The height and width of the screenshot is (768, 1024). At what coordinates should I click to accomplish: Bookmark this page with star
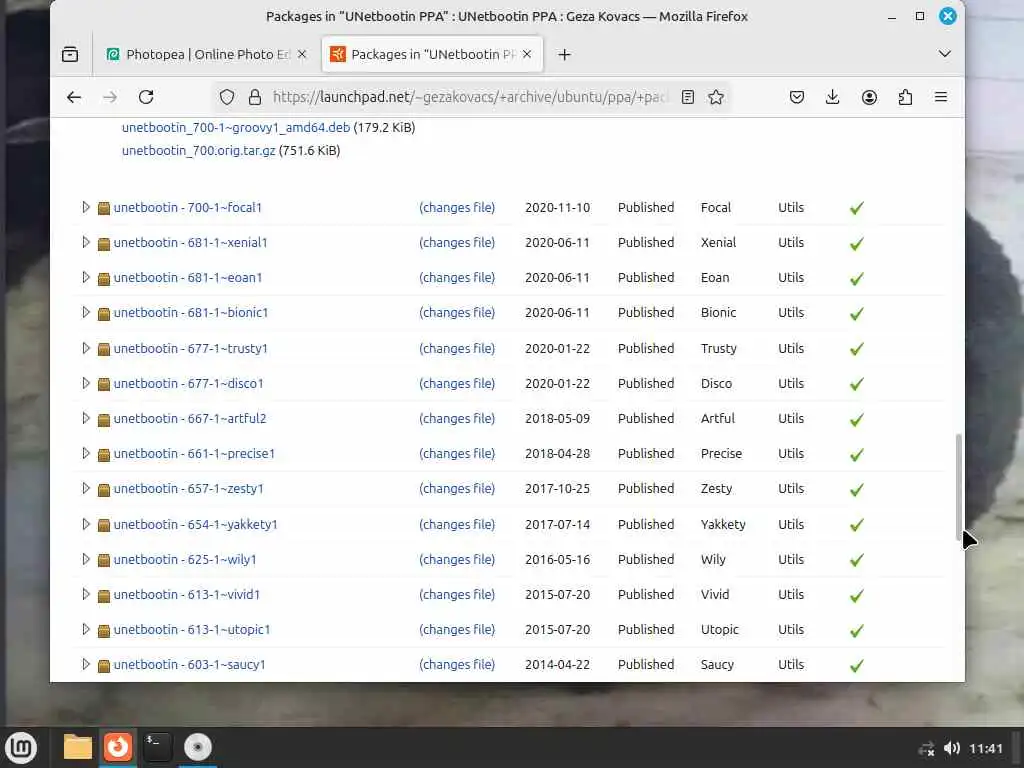pyautogui.click(x=716, y=97)
